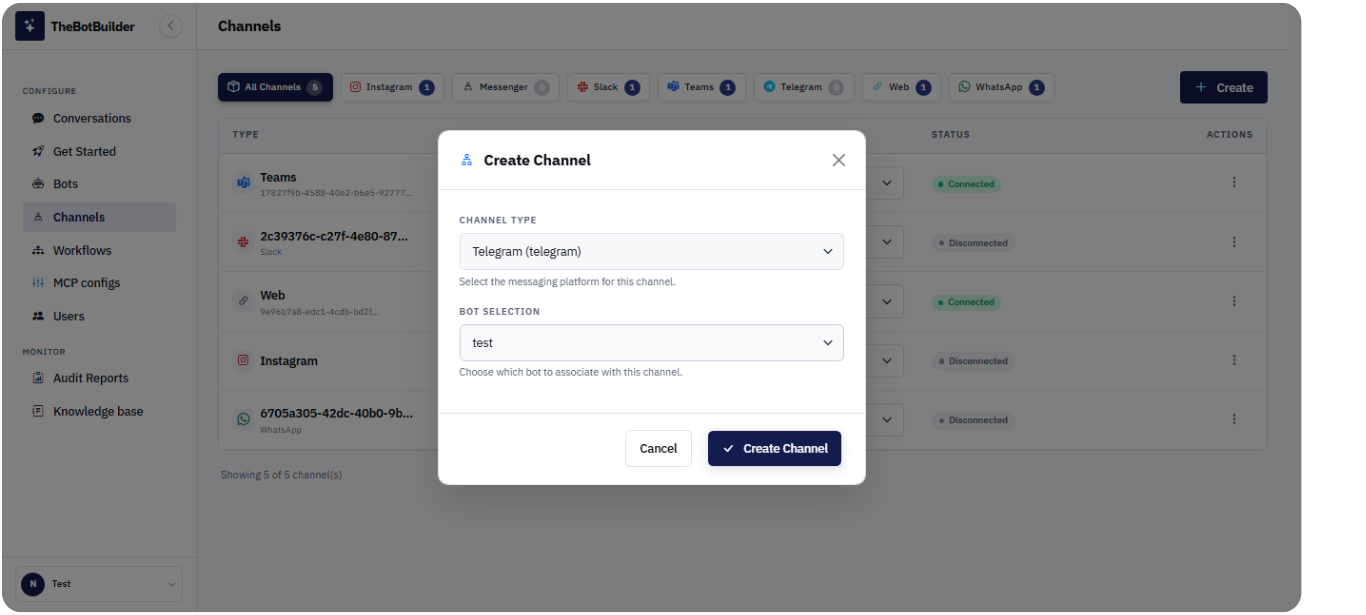Image resolution: width=1366 pixels, height=615 pixels.
Task: Expand the Web row dropdown chevron
Action: (x=886, y=301)
